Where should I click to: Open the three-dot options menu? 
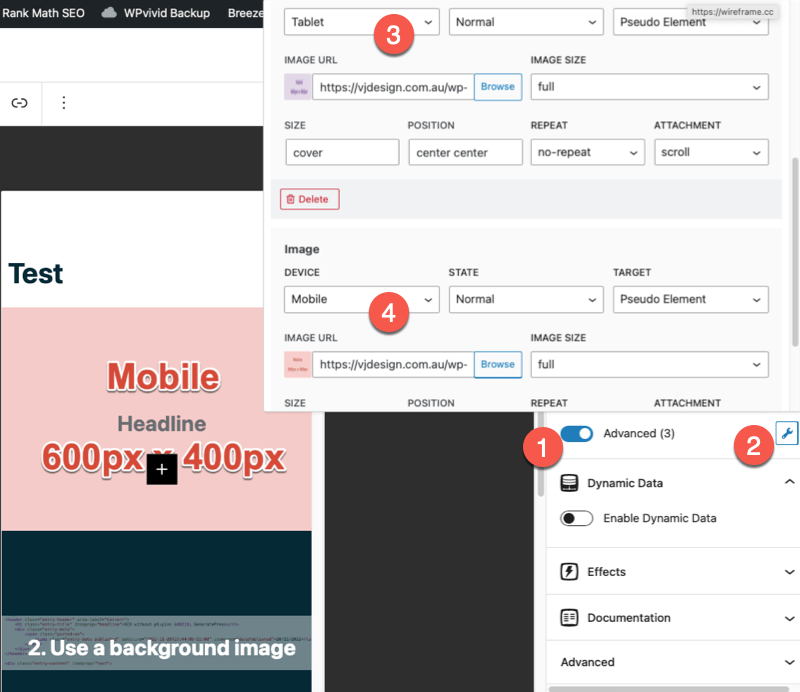(x=64, y=103)
